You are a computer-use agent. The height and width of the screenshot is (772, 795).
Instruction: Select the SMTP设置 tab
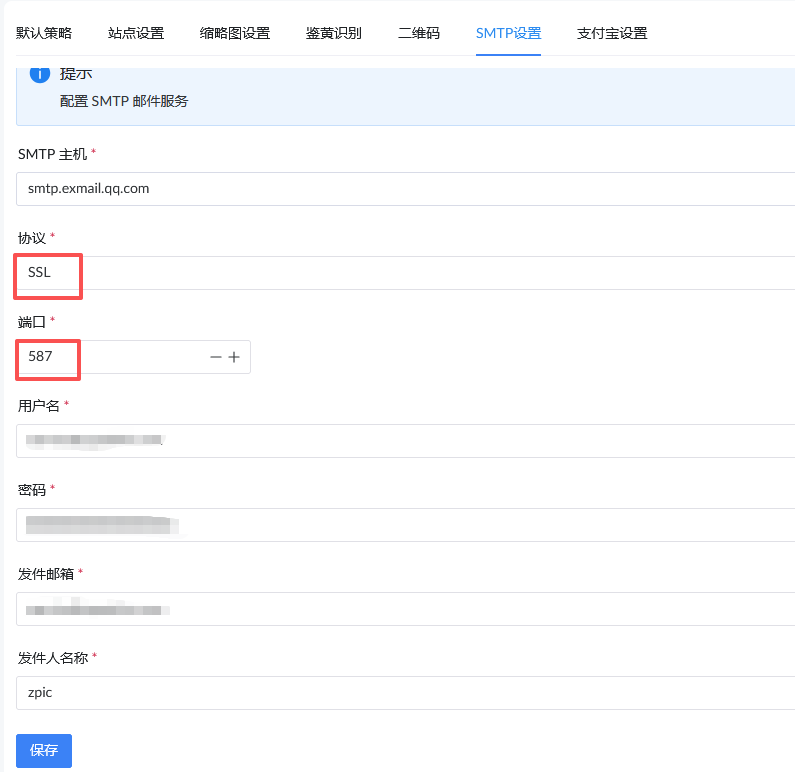pos(508,33)
